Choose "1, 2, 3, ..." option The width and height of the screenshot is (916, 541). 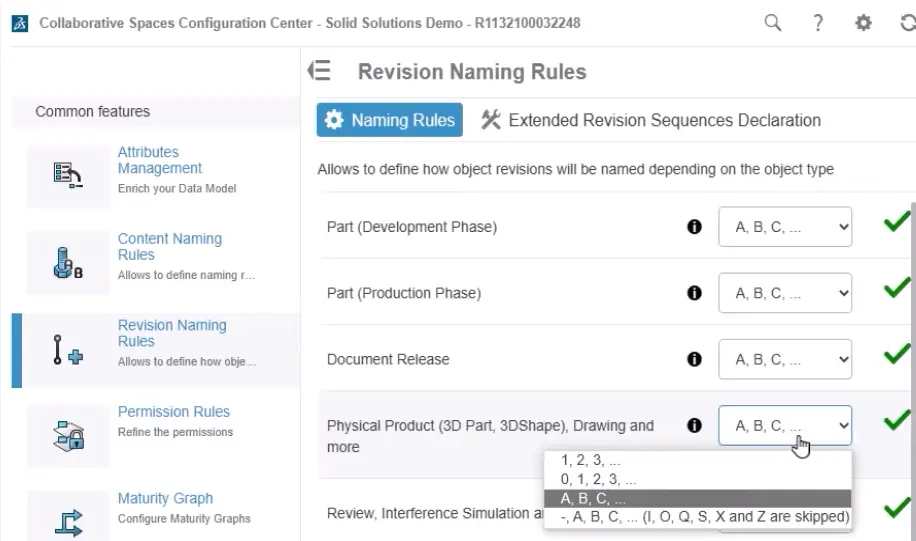698,460
